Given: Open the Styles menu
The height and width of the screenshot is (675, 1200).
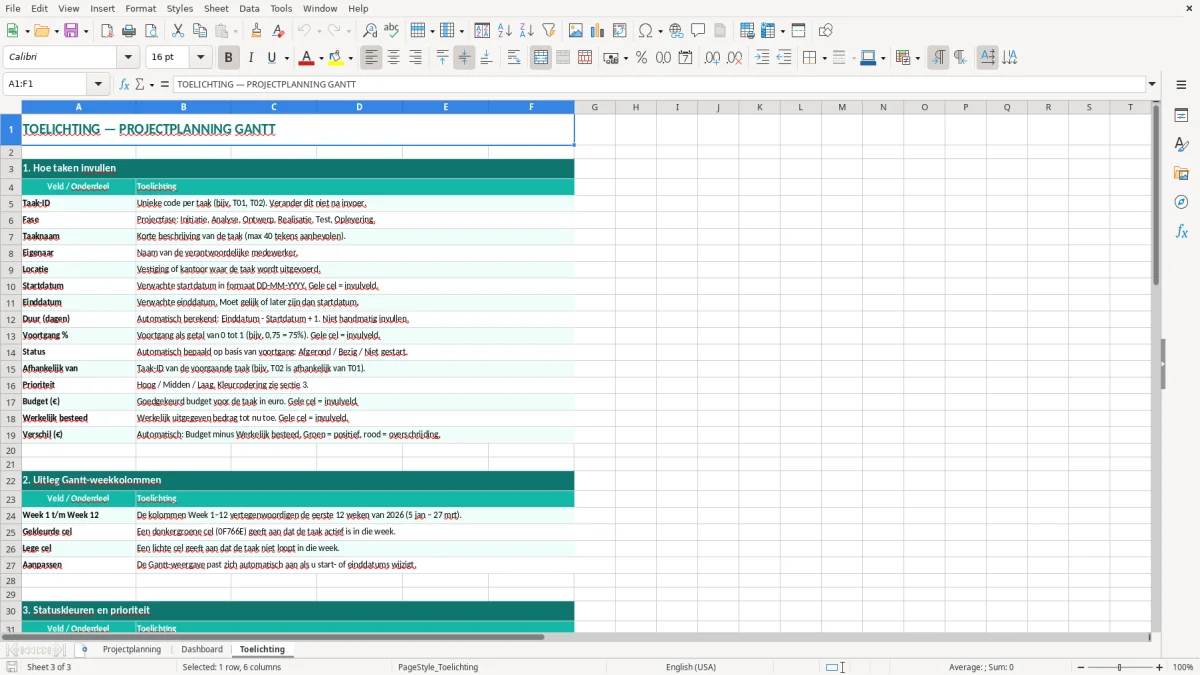Looking at the screenshot, I should (180, 8).
